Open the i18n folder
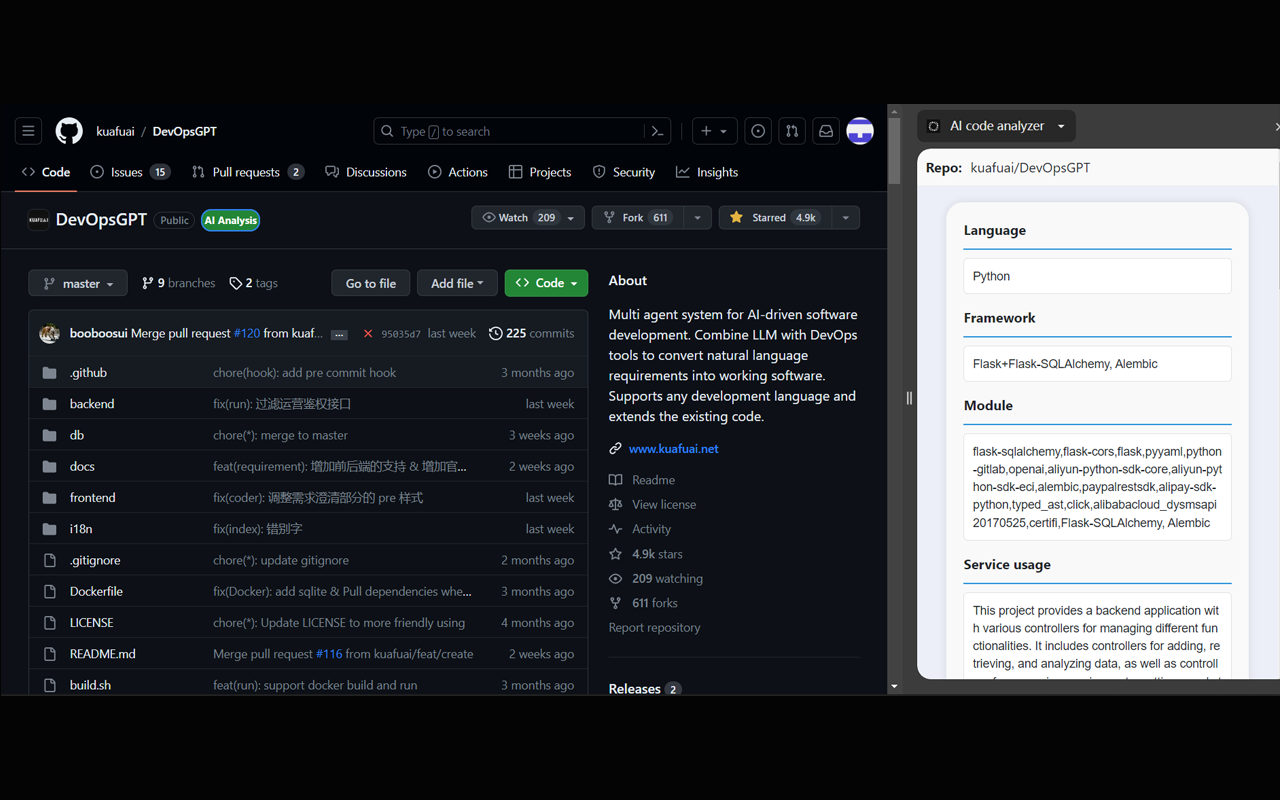1280x800 pixels. coord(81,529)
